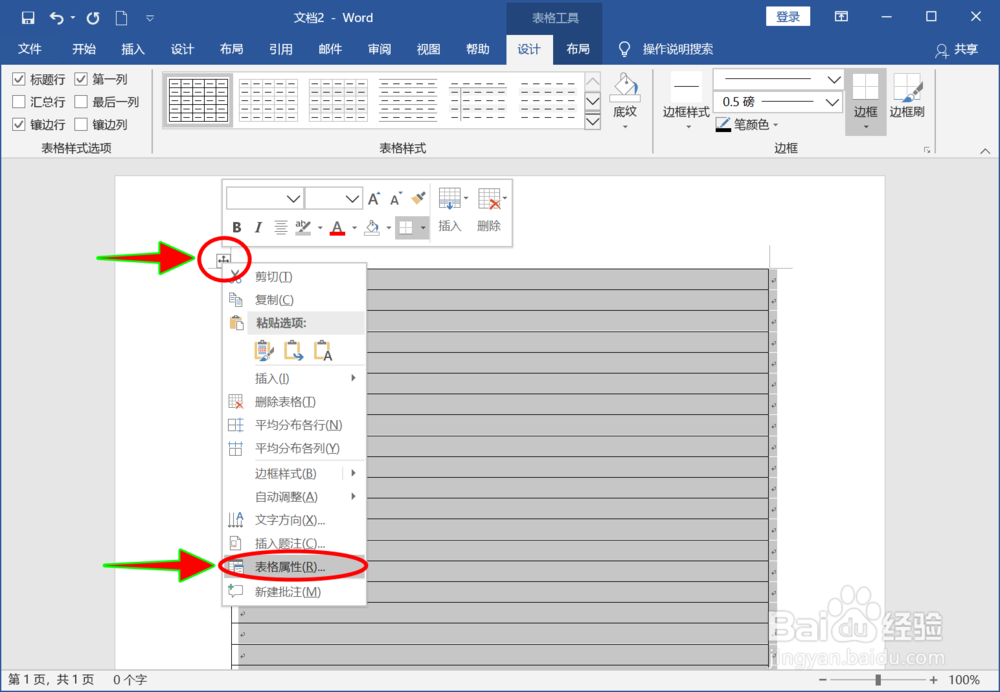Redo the action in the title bar

93,18
